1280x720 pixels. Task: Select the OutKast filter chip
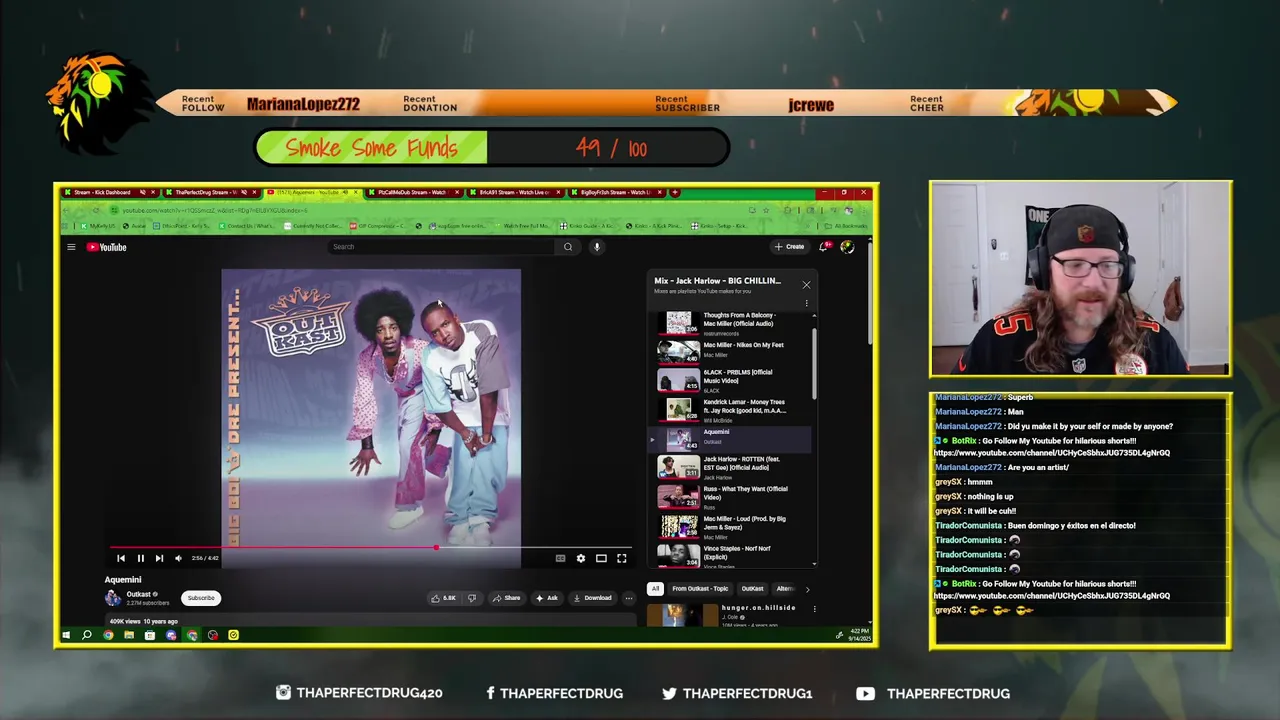[752, 589]
